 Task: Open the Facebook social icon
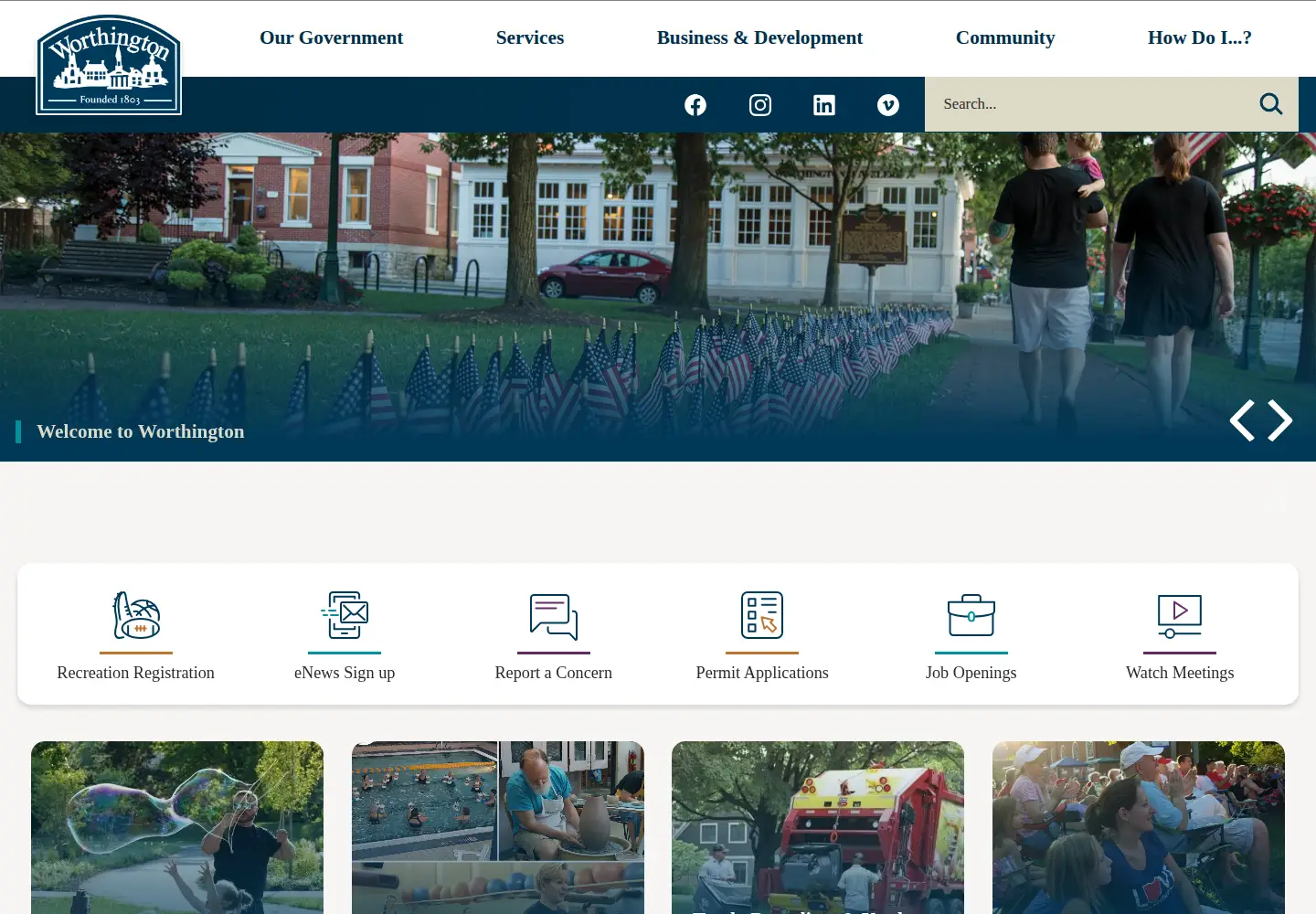(695, 105)
